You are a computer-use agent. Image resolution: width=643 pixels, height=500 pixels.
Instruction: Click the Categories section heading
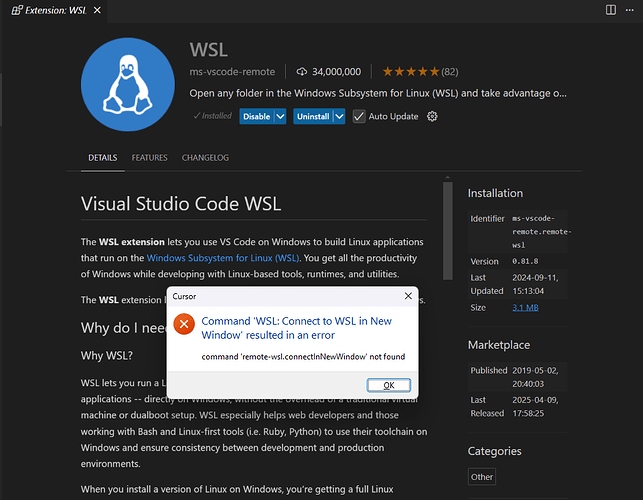(x=495, y=451)
